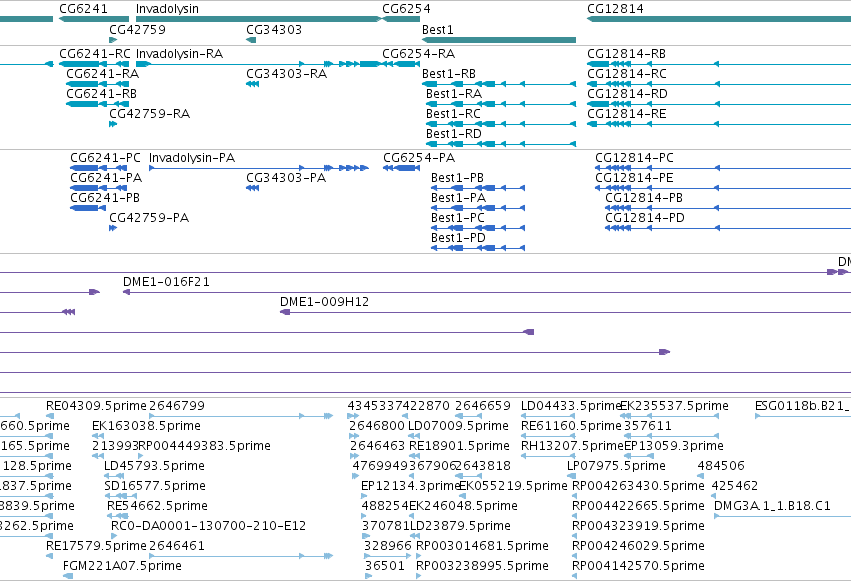This screenshot has height=581, width=851.
Task: Click EST label 2646799
Action: click(177, 406)
